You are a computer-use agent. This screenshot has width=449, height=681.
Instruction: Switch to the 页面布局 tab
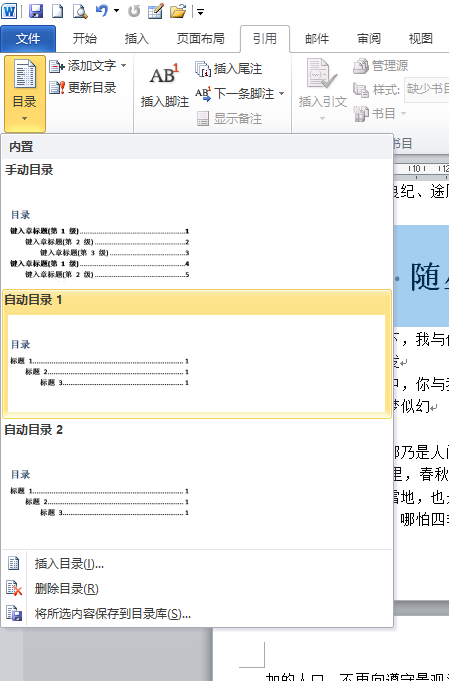[201, 39]
